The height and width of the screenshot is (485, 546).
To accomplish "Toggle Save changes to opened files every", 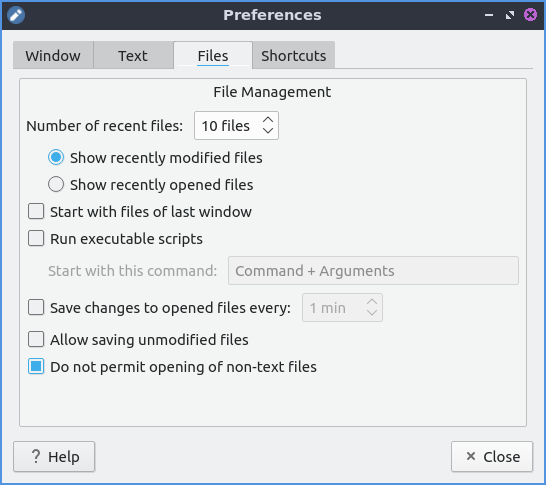I will [x=36, y=307].
